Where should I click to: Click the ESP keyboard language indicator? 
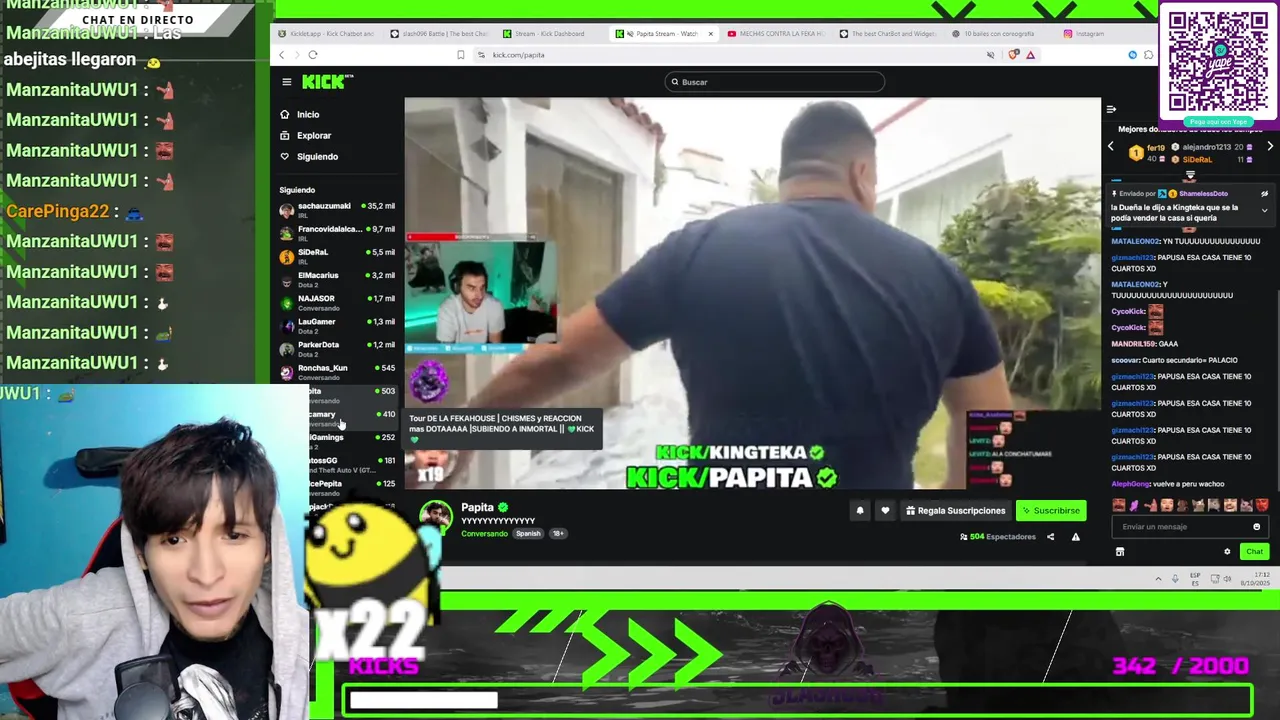coord(1195,578)
